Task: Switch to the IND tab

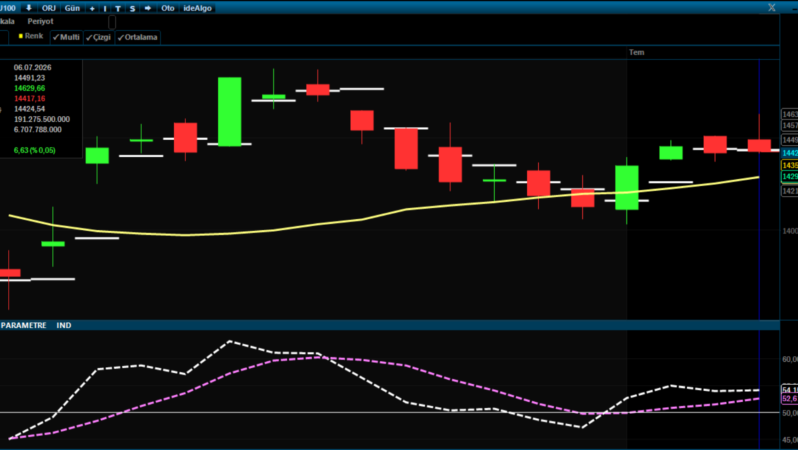Action: coord(64,325)
